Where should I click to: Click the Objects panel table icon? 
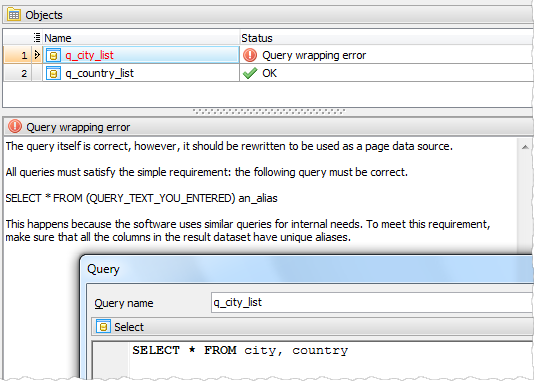click(14, 15)
